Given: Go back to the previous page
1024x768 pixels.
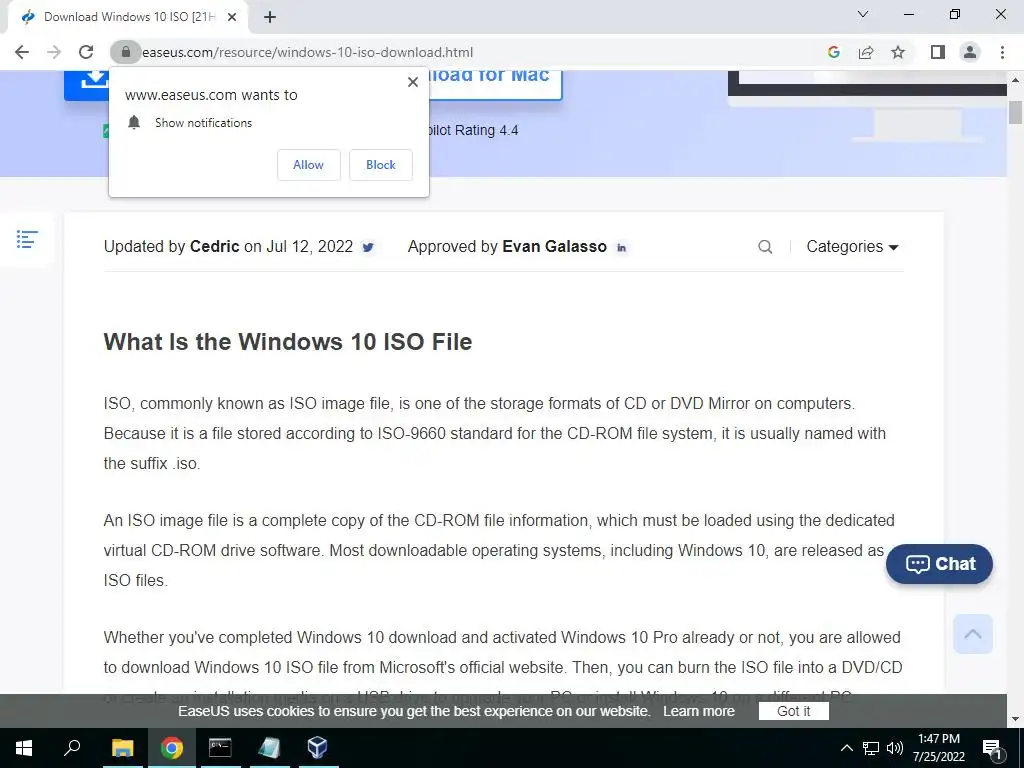Looking at the screenshot, I should (x=22, y=52).
